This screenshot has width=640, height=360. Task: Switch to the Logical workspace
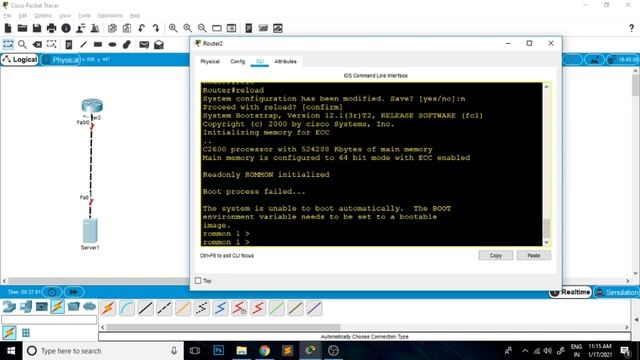click(20, 60)
